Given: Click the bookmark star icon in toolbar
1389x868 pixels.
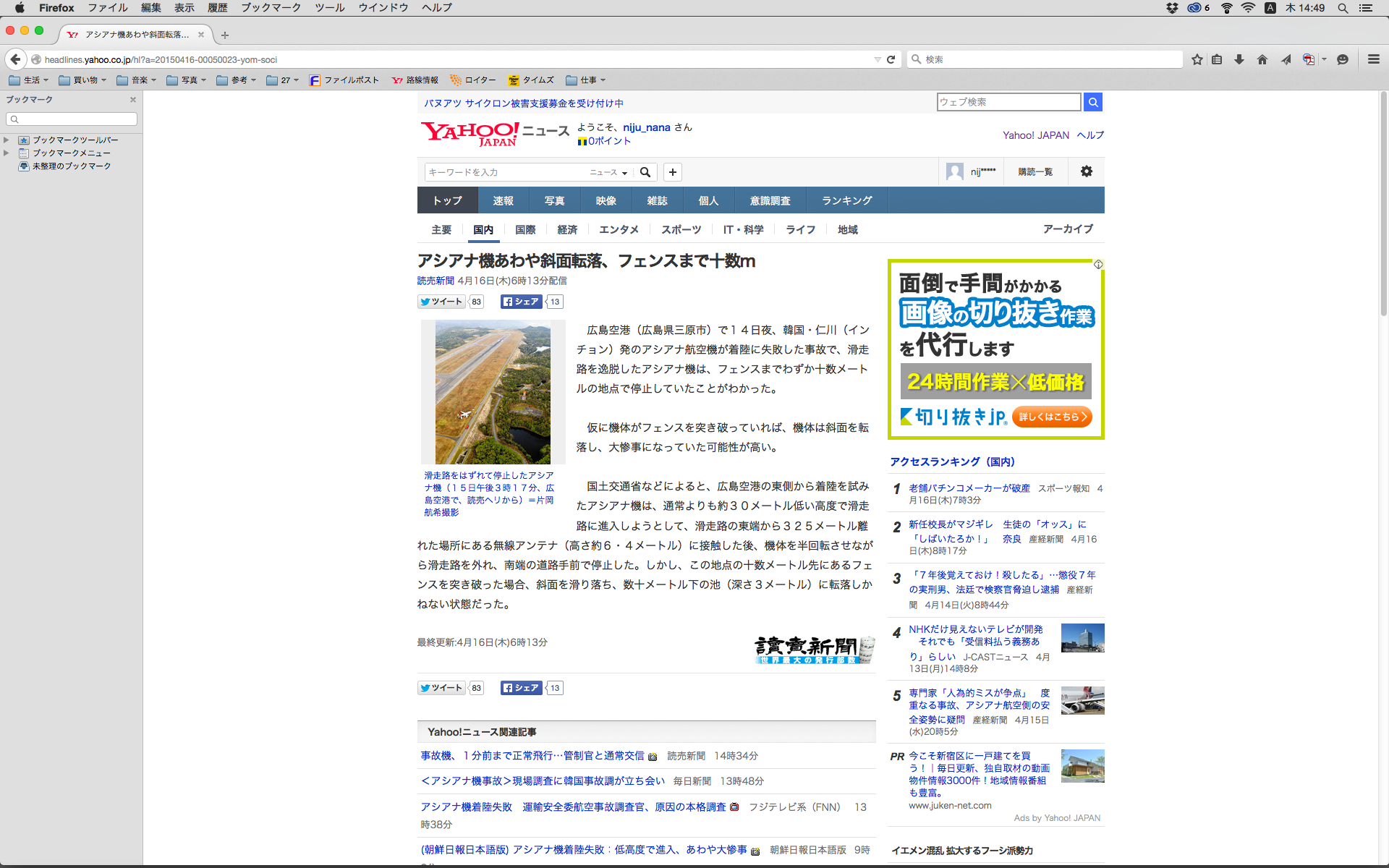Looking at the screenshot, I should coord(1197,59).
